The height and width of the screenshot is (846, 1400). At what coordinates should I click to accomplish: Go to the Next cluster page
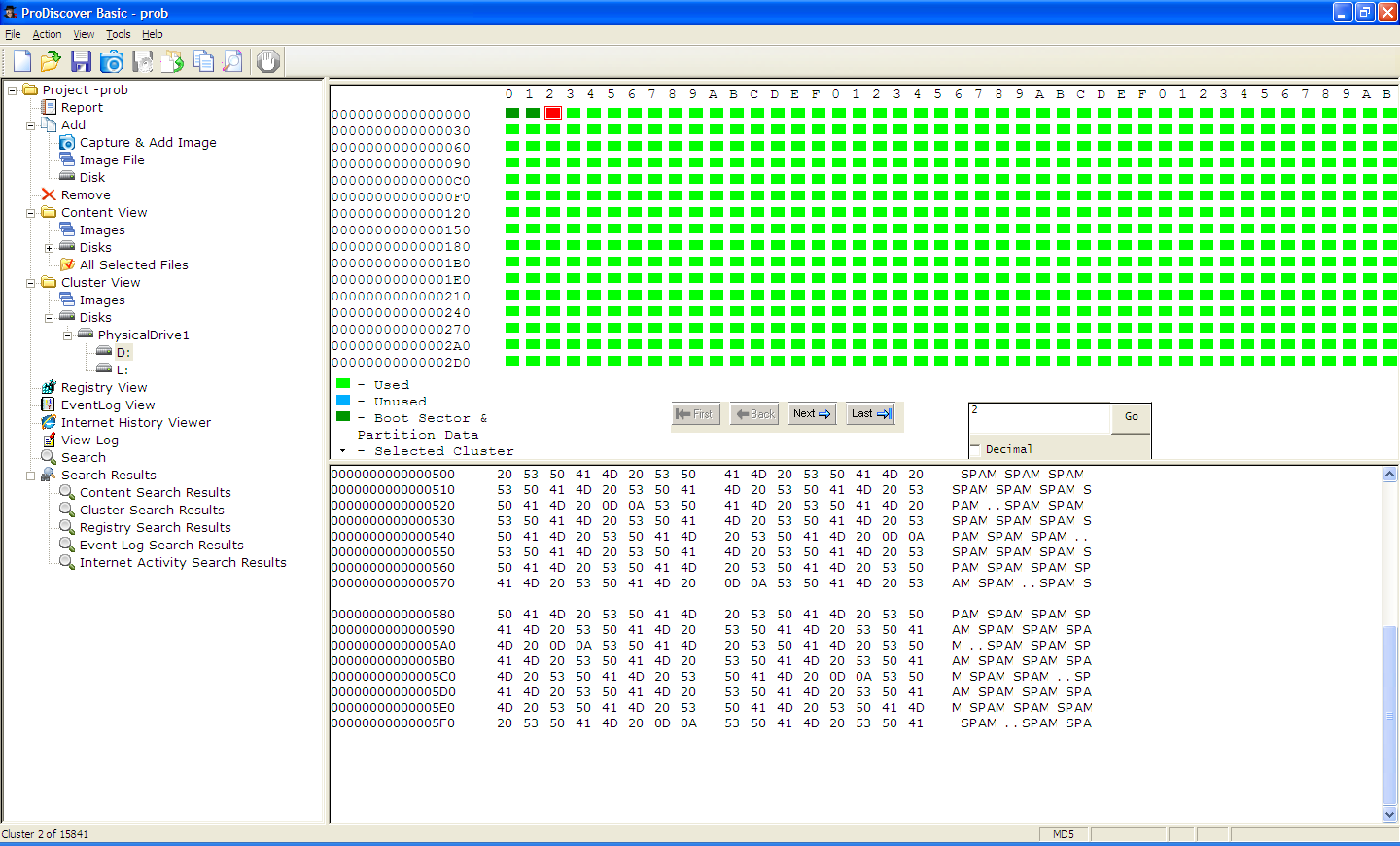pos(812,414)
